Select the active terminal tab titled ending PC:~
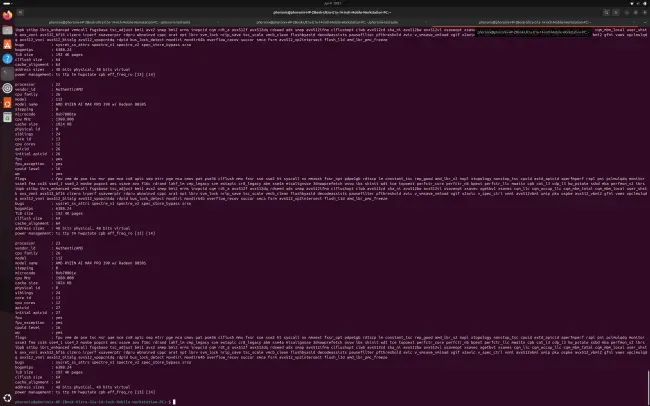This screenshot has height=406, width=650. click(535, 22)
